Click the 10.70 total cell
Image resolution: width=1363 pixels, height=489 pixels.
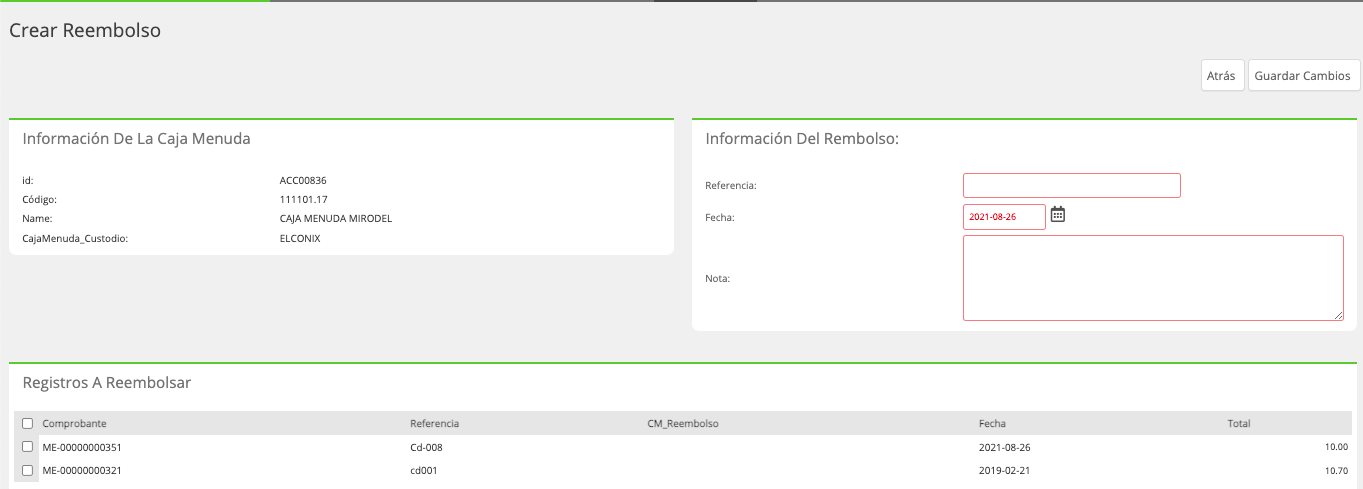pos(1337,470)
